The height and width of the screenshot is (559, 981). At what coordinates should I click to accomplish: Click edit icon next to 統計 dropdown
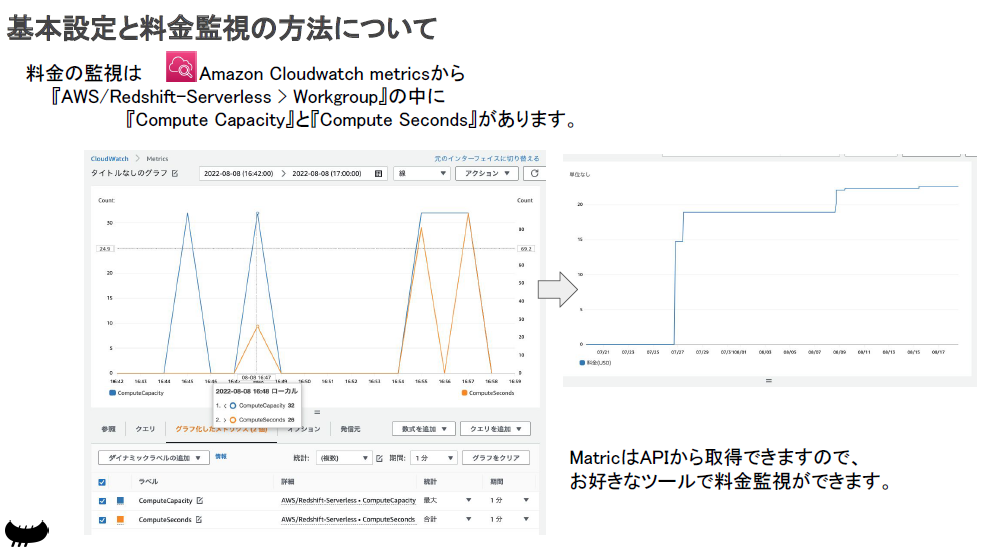pos(379,458)
